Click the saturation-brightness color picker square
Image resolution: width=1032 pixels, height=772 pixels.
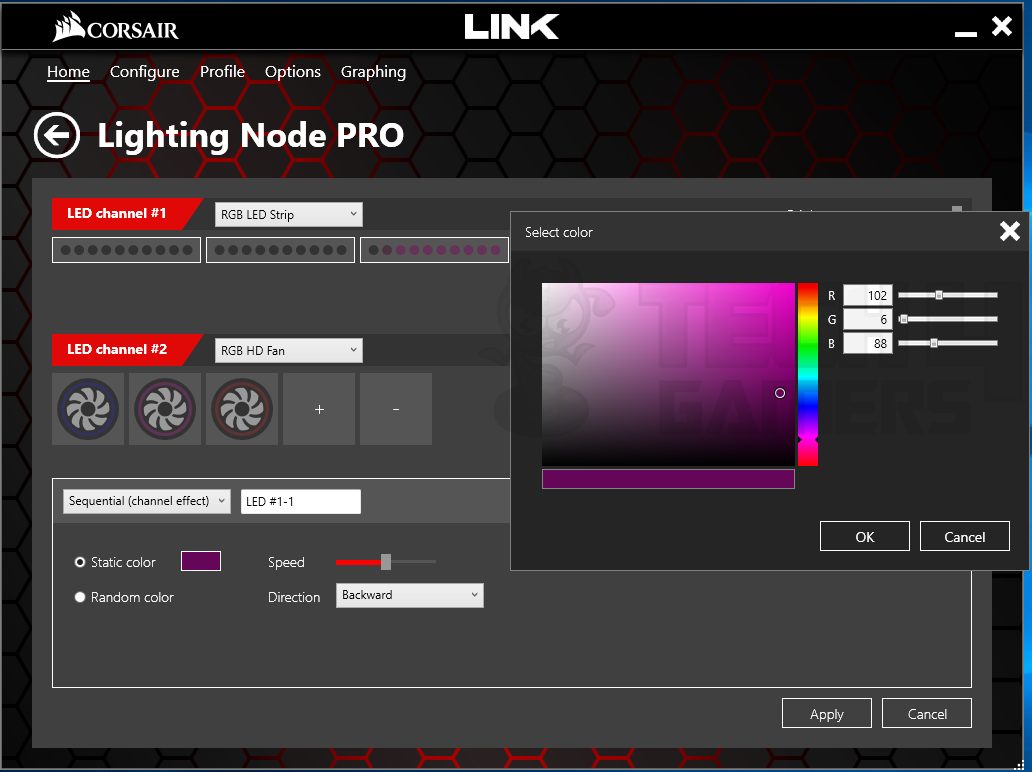(668, 374)
